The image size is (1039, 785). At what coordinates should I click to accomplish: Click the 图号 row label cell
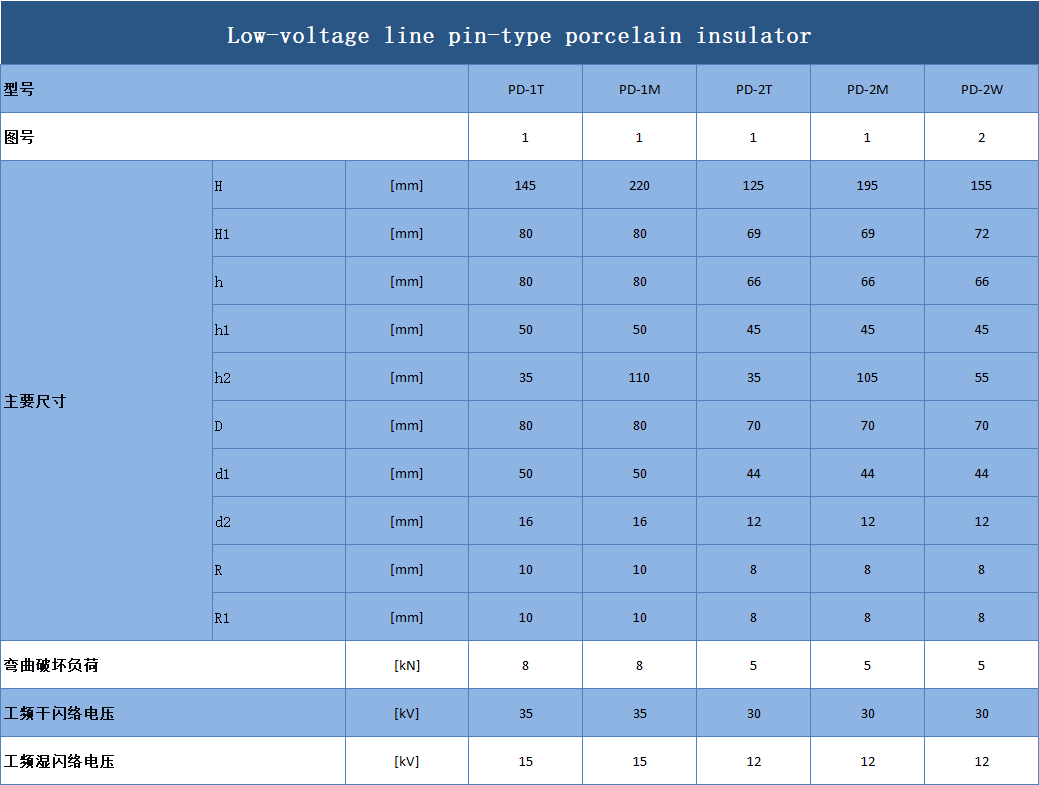coord(20,137)
